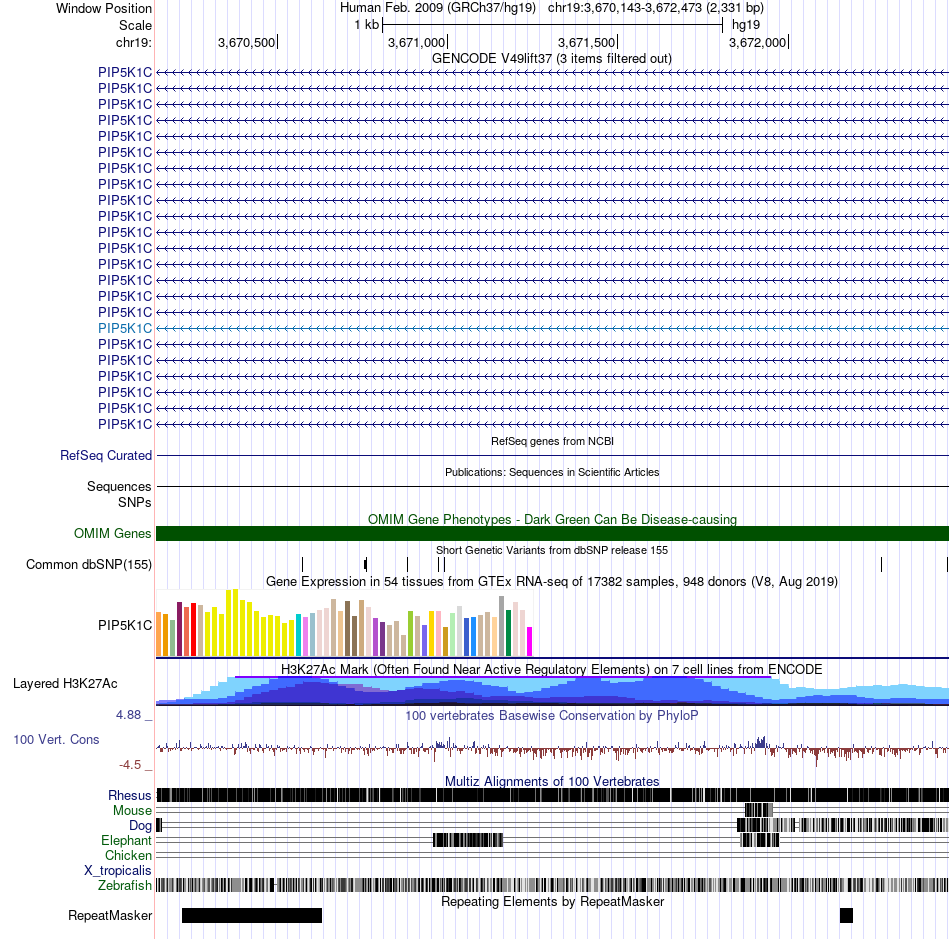
Task: Click the layered H3K27Ac signal graph
Action: point(553,691)
